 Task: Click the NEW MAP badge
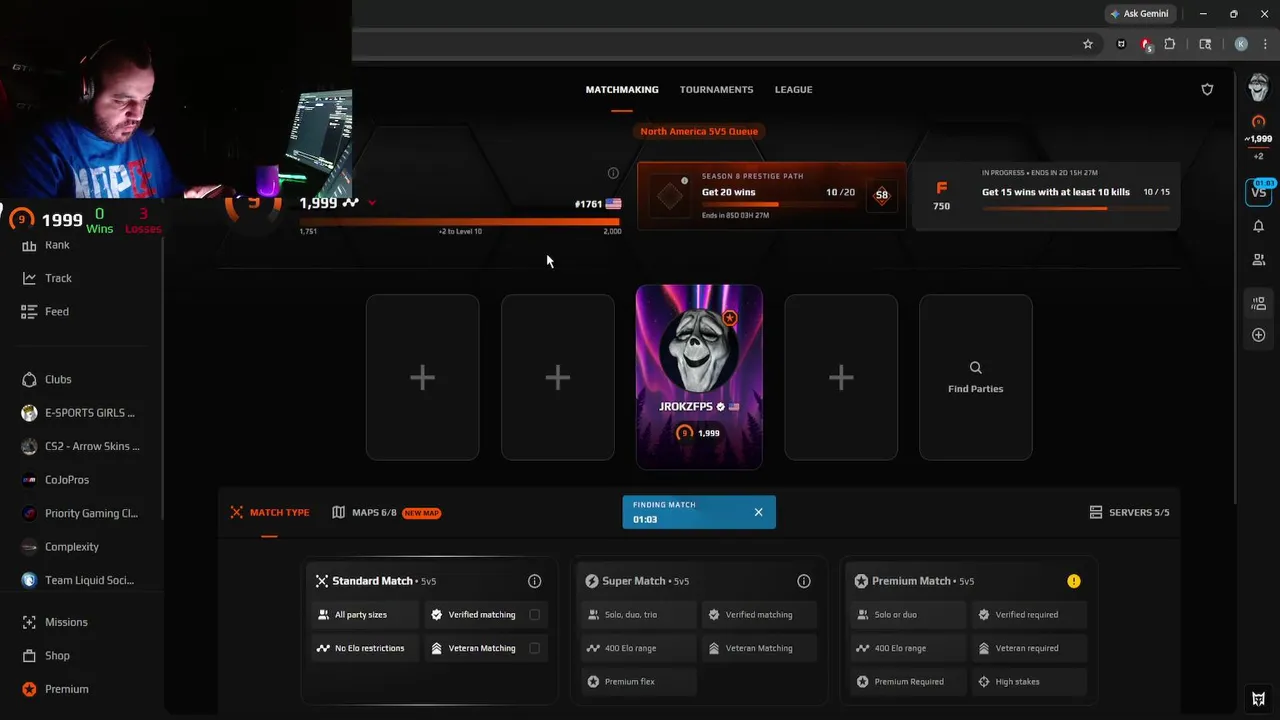click(421, 513)
